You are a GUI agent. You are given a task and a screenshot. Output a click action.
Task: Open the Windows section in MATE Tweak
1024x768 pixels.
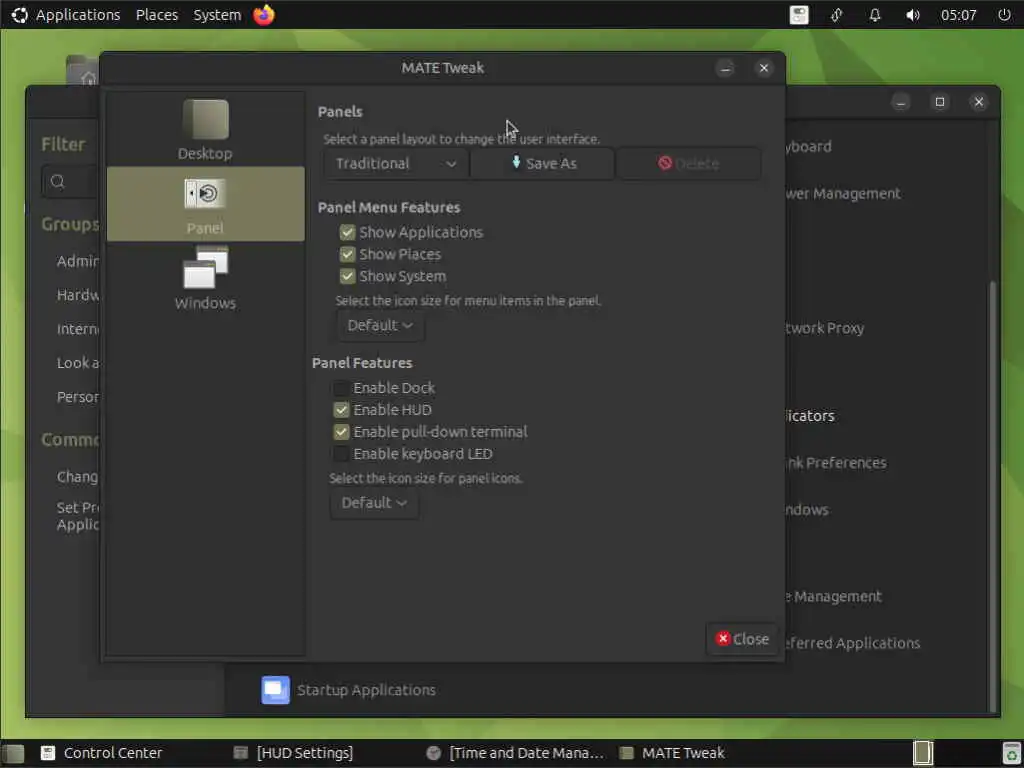205,278
